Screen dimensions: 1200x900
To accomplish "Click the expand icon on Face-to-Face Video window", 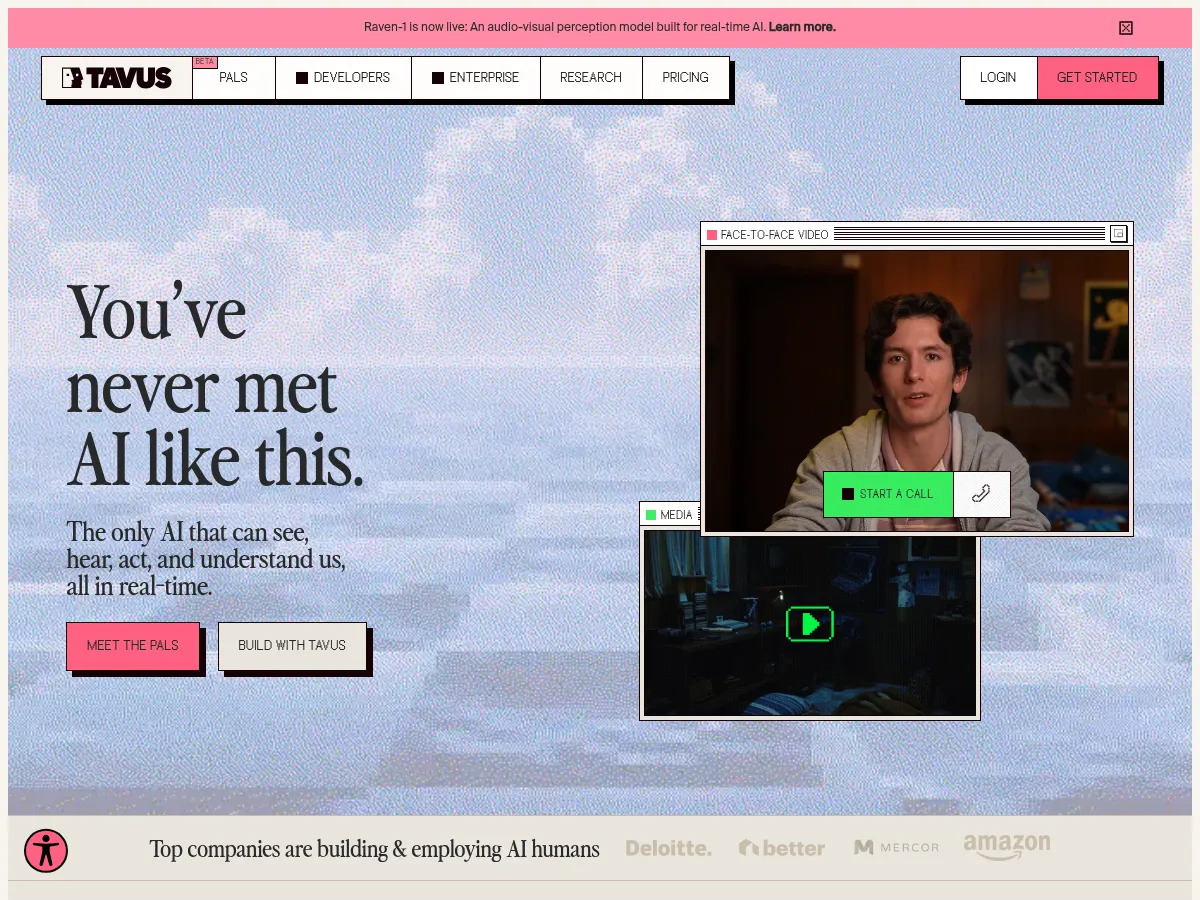I will click(x=1119, y=234).
